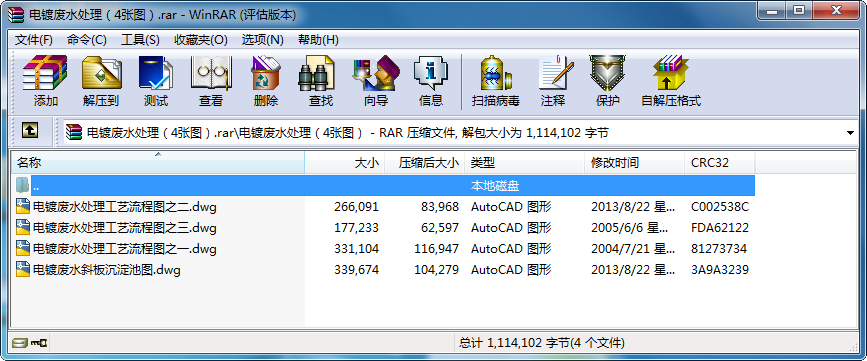The height and width of the screenshot is (361, 867).
Task: Click the Scan virus (扫描病毒) icon
Action: [495, 73]
